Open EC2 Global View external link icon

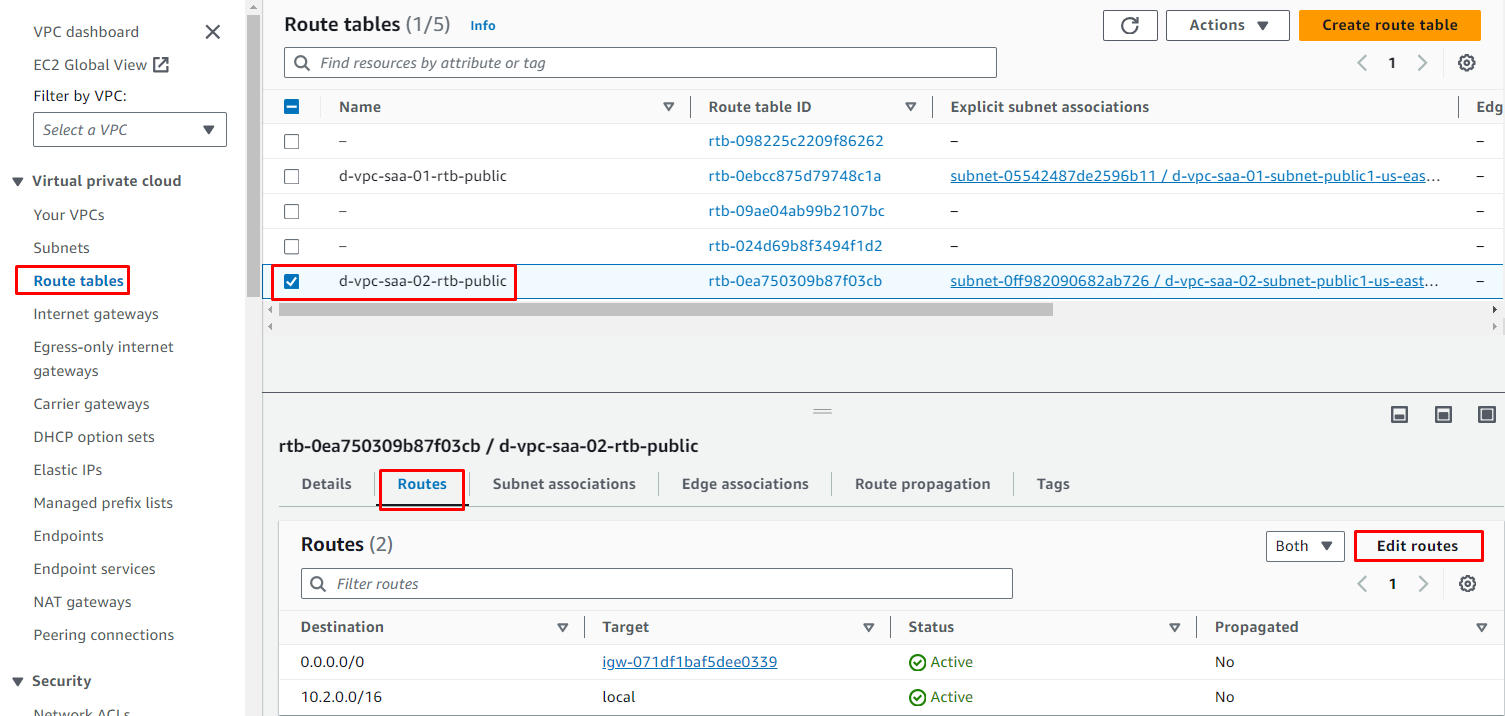pyautogui.click(x=160, y=65)
